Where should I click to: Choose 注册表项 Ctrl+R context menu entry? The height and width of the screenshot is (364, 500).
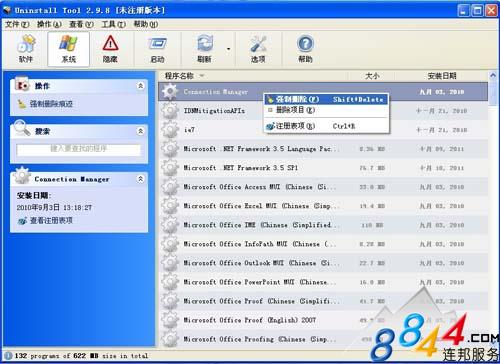coord(326,126)
